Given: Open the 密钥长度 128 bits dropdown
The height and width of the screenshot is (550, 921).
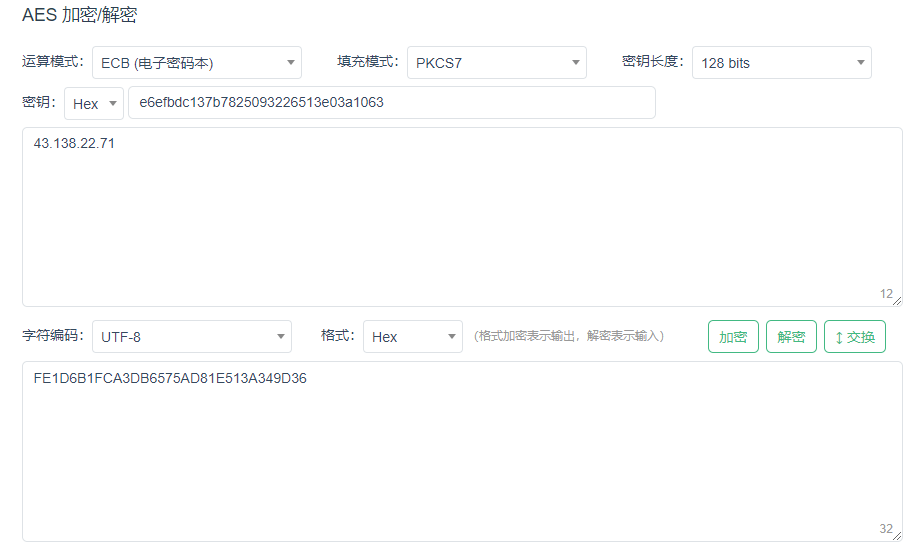Looking at the screenshot, I should tap(782, 62).
